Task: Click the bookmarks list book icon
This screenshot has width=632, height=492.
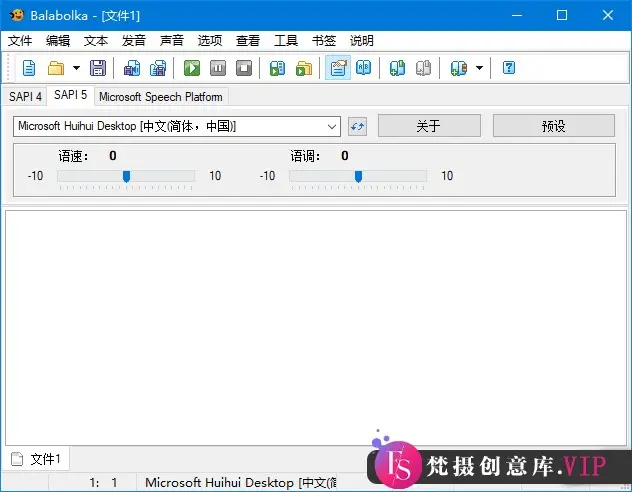Action: (459, 68)
